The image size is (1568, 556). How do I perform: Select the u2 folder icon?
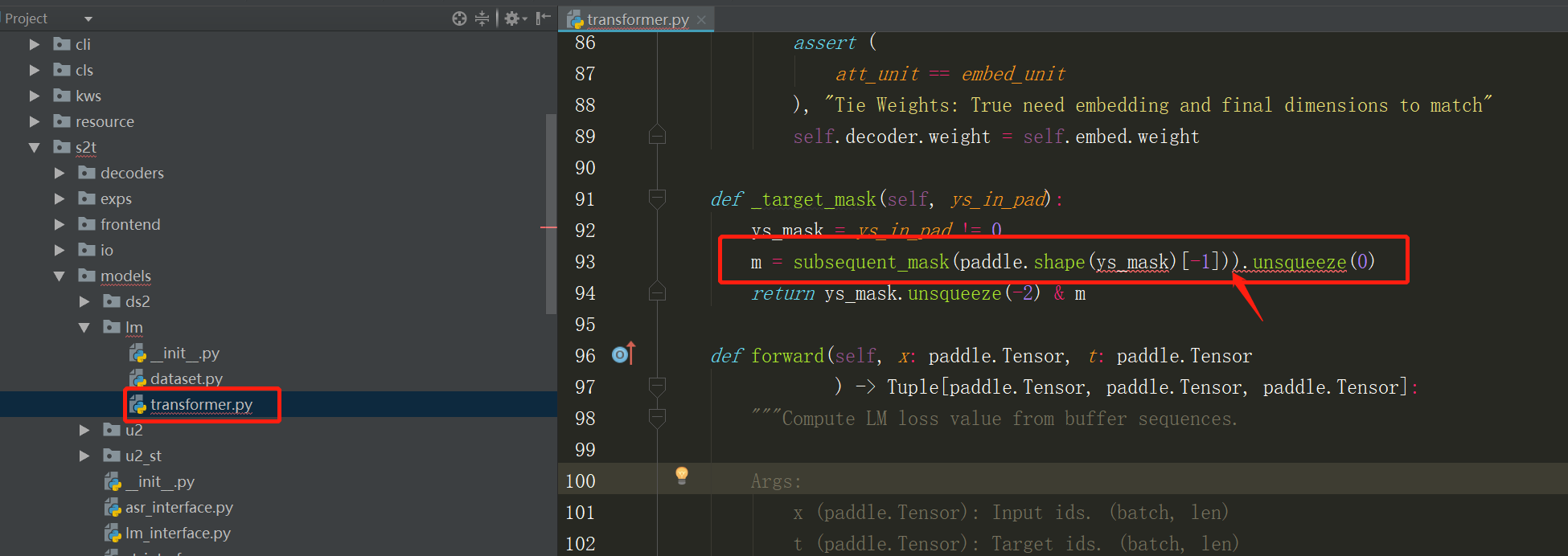[x=112, y=429]
